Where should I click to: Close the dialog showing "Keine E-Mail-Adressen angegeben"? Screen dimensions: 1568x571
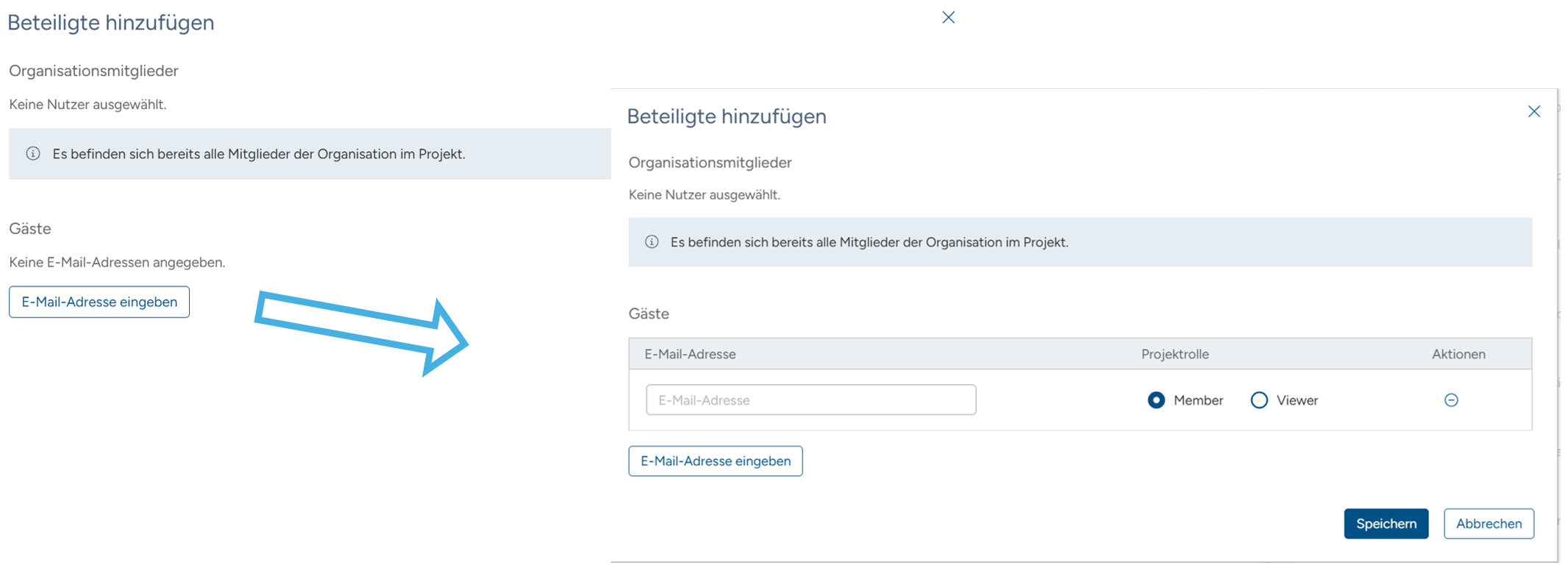click(x=948, y=18)
